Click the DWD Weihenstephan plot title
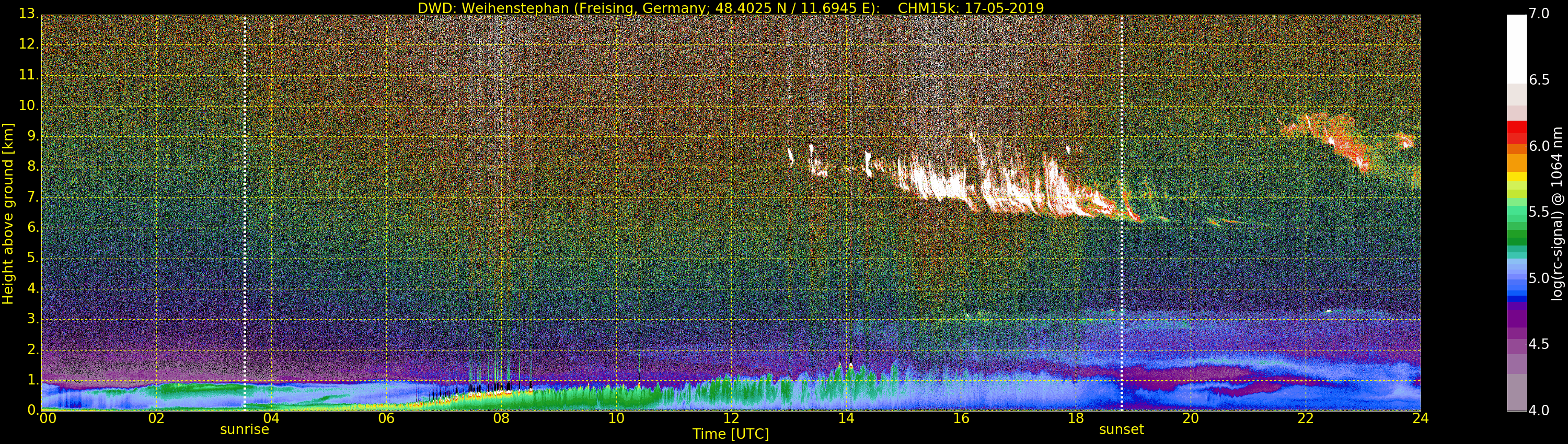1568x444 pixels. (x=731, y=8)
